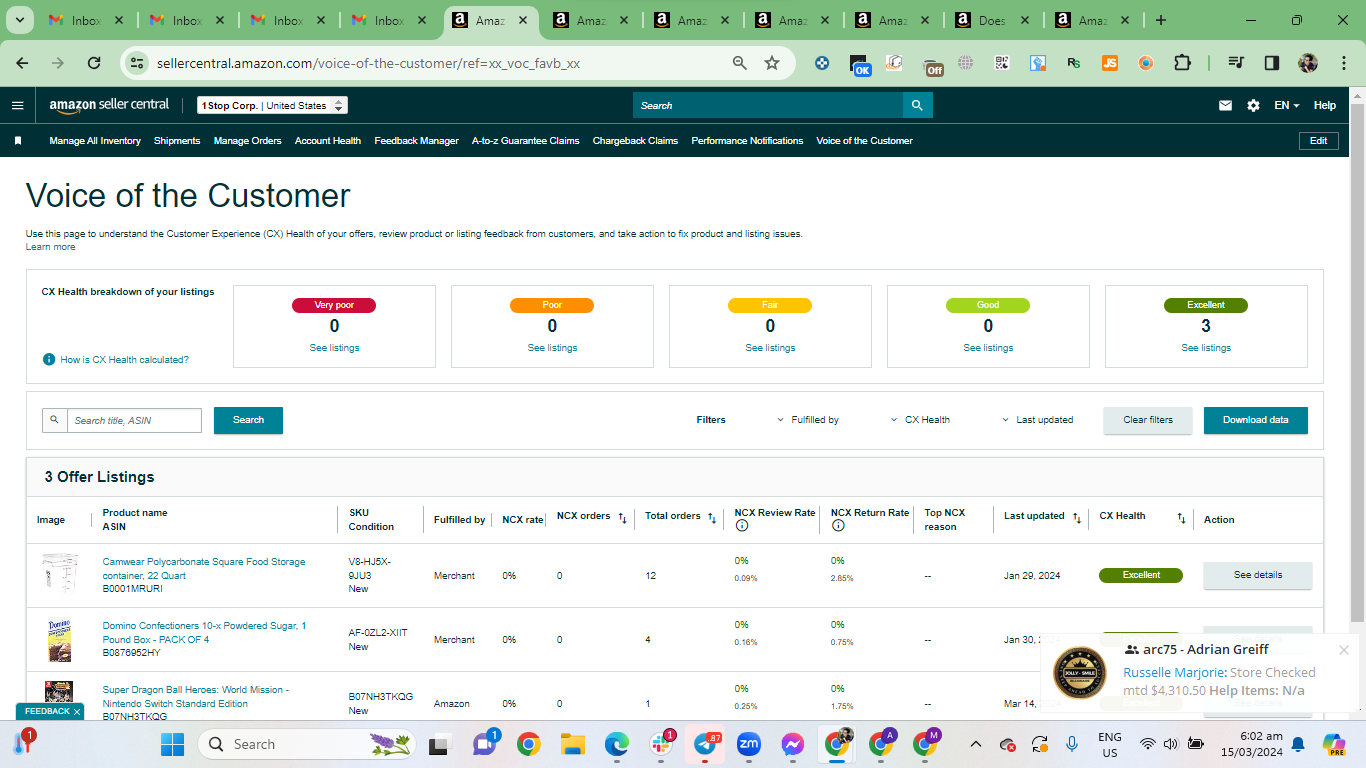This screenshot has height=768, width=1366.
Task: Show hidden system tray icons
Action: (x=976, y=745)
